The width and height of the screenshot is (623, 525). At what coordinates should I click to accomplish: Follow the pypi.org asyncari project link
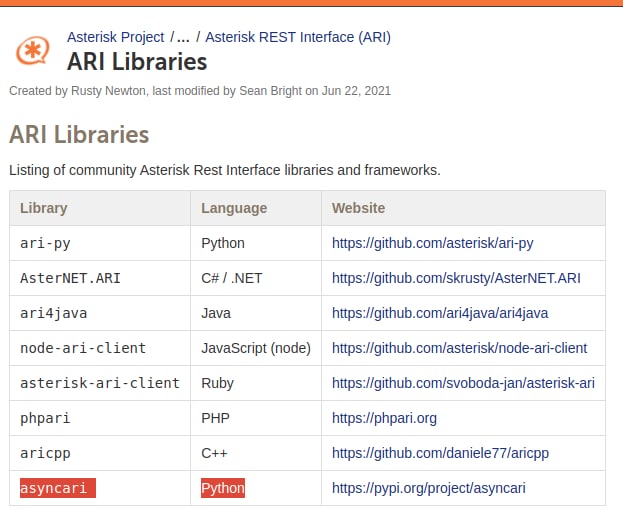pyautogui.click(x=429, y=488)
